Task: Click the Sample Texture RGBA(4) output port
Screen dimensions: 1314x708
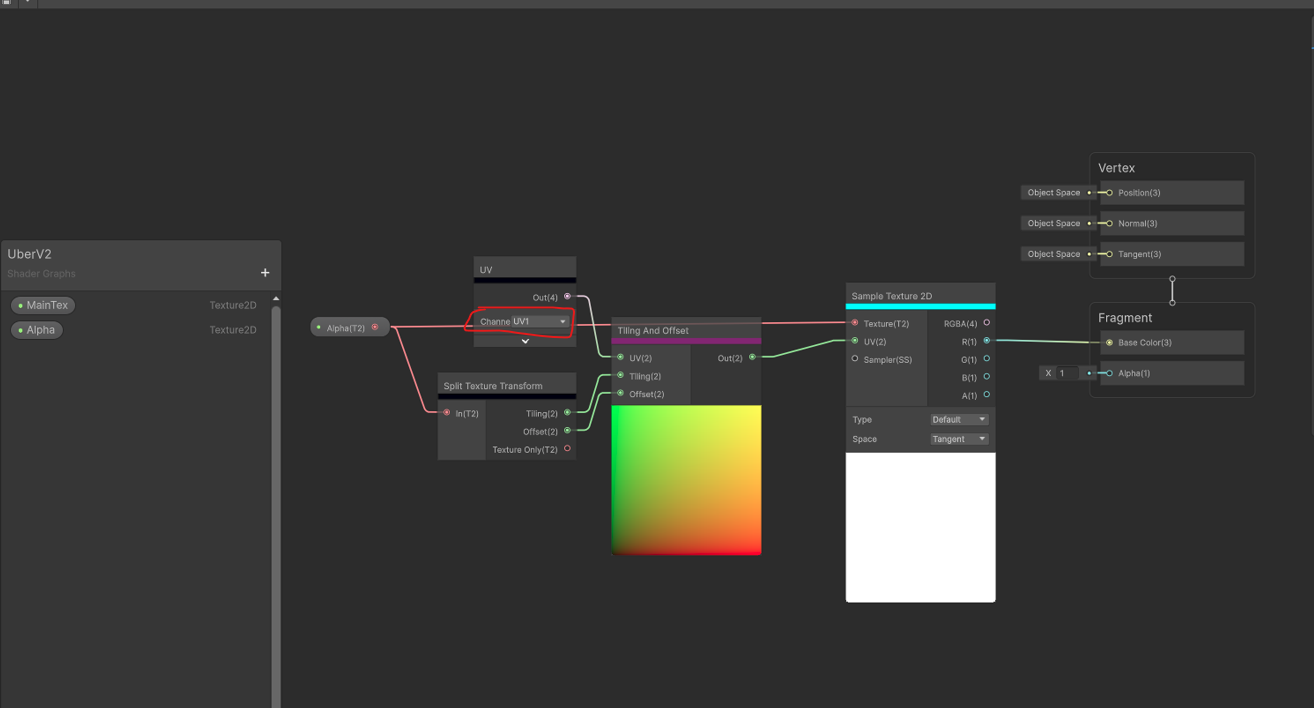Action: point(986,323)
